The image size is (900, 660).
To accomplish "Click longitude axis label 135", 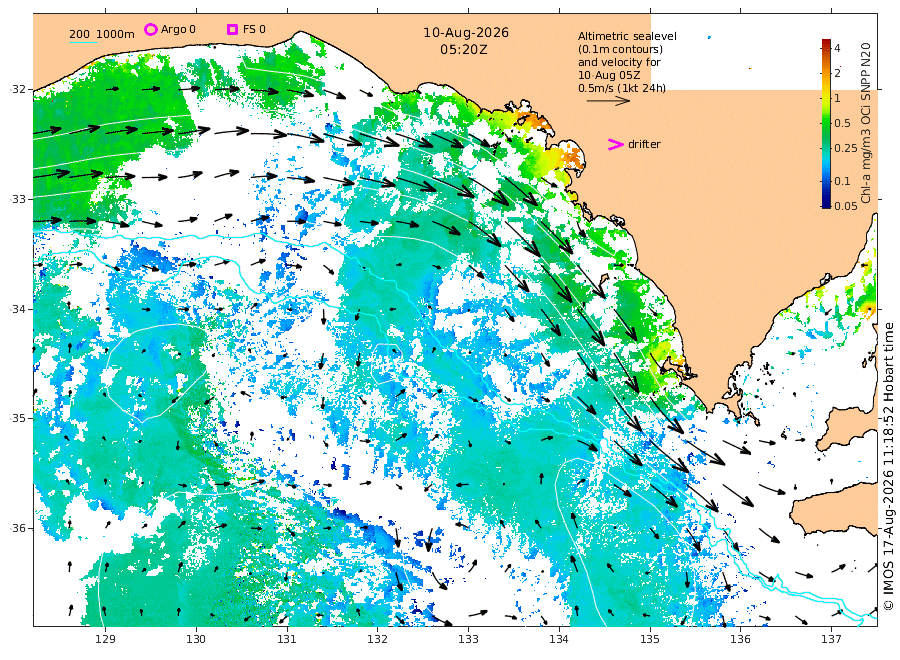I will click(x=650, y=639).
